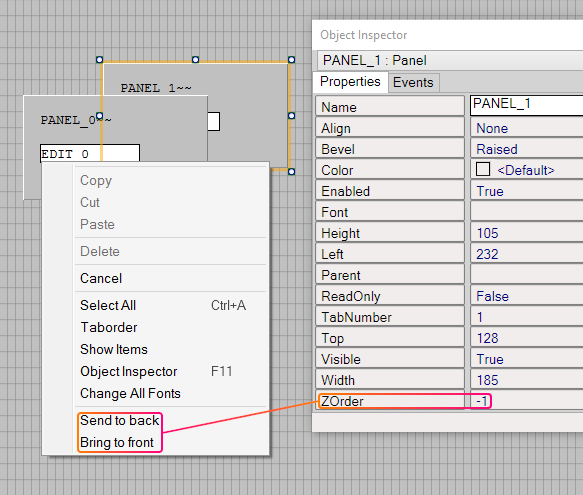Choose Bring to front
This screenshot has height=495, width=583.
[x=117, y=442]
